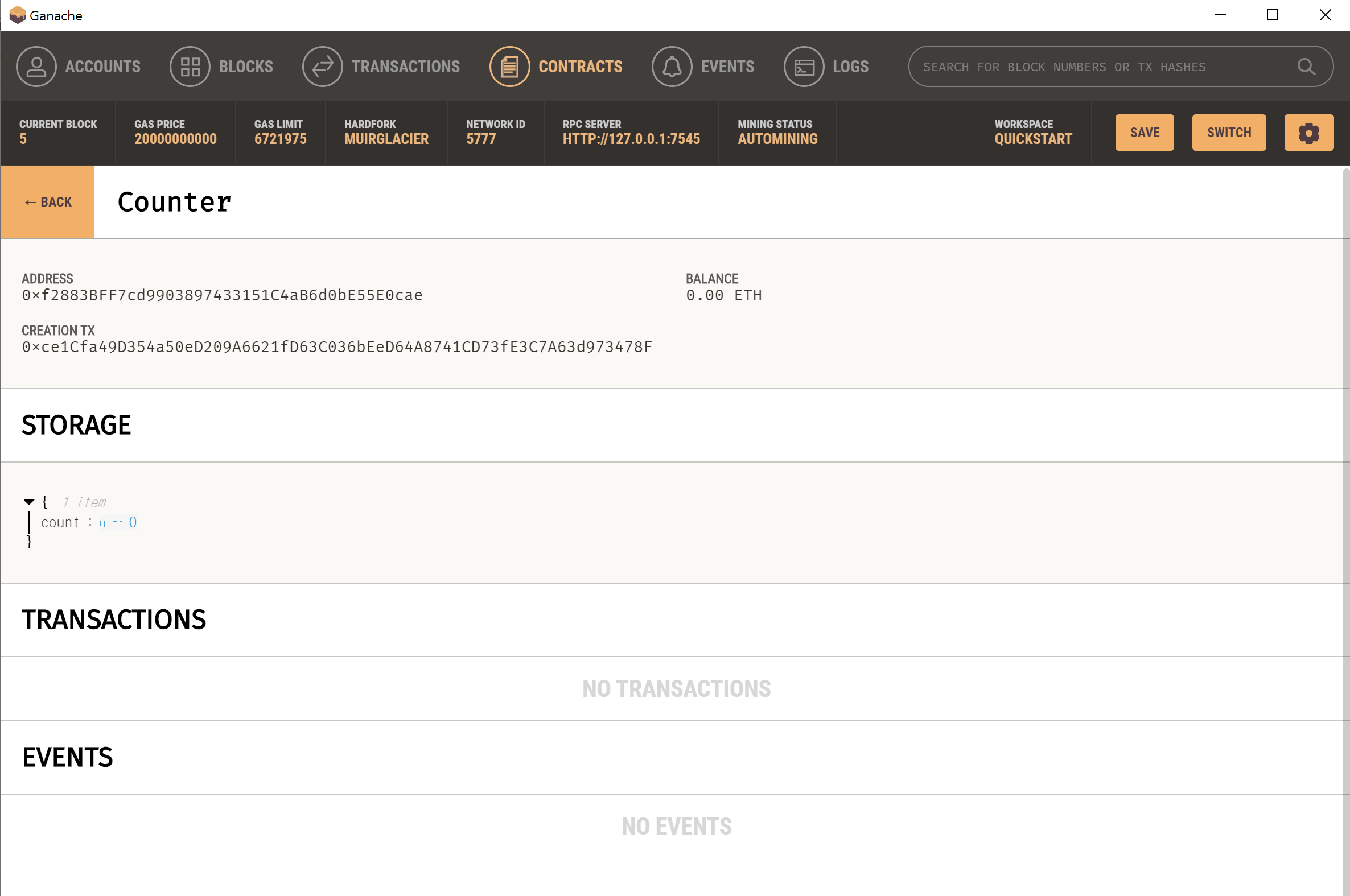Click the Transactions arrows icon
This screenshot has height=896, width=1350.
pyautogui.click(x=322, y=67)
